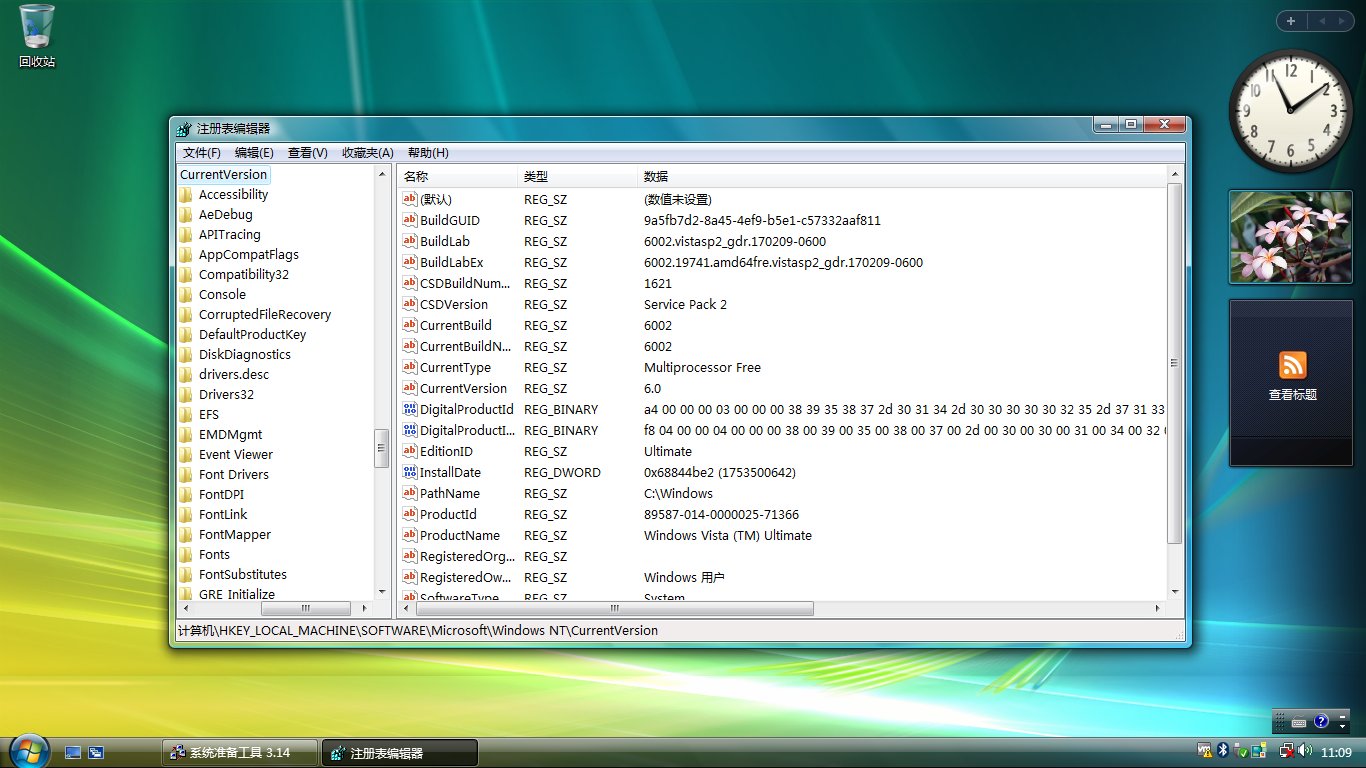Open the 查看(V) menu
Viewport: 1366px width, 768px height.
(308, 153)
